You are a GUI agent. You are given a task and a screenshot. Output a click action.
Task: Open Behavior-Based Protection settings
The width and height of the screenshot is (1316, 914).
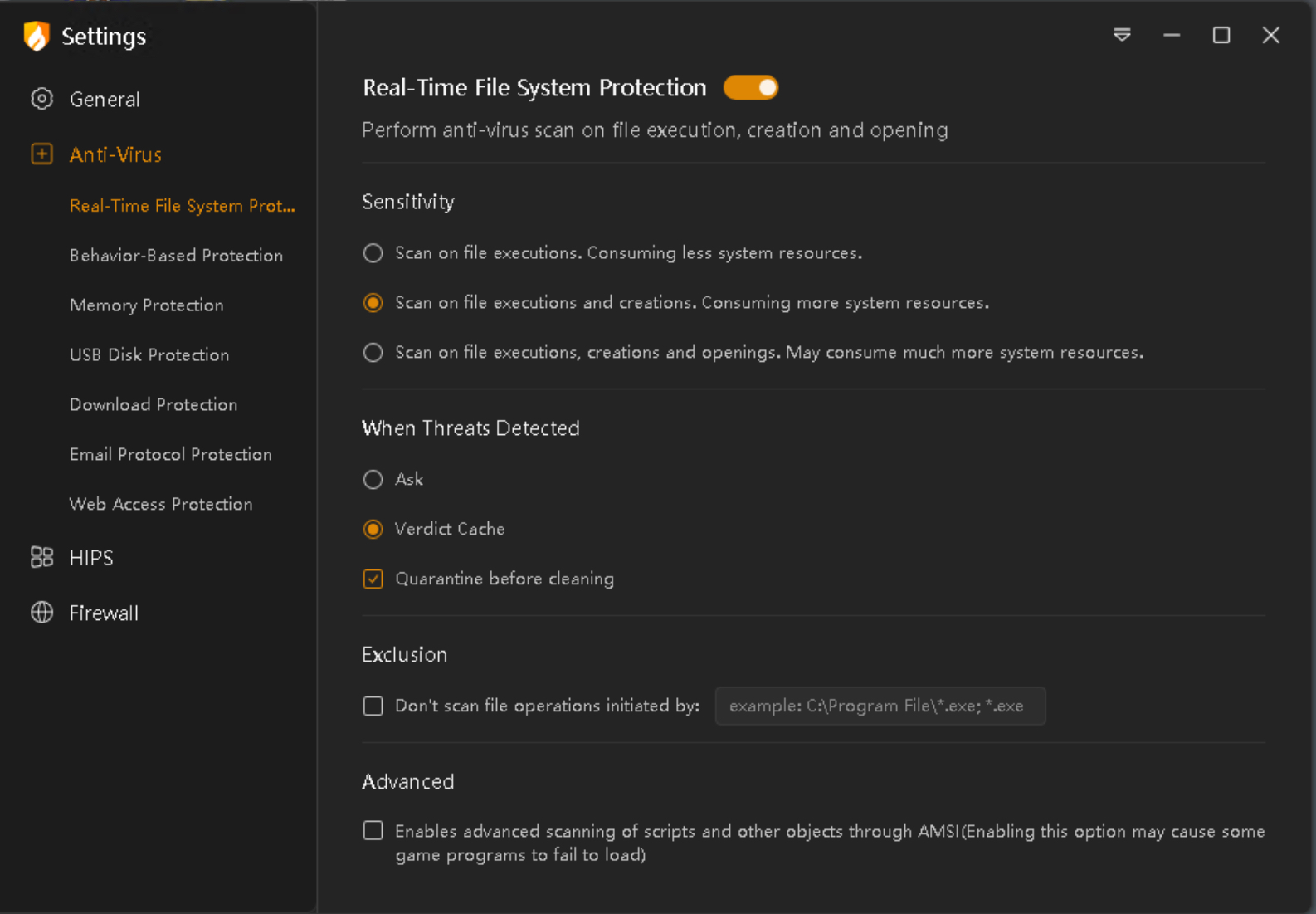(x=176, y=256)
